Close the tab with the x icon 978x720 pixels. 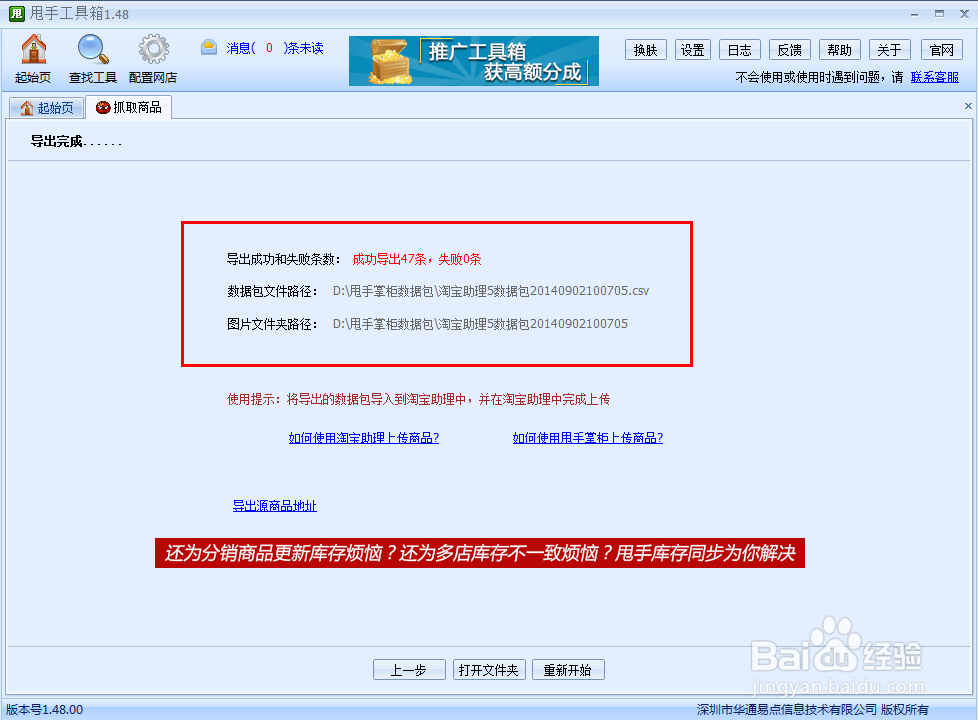[966, 105]
